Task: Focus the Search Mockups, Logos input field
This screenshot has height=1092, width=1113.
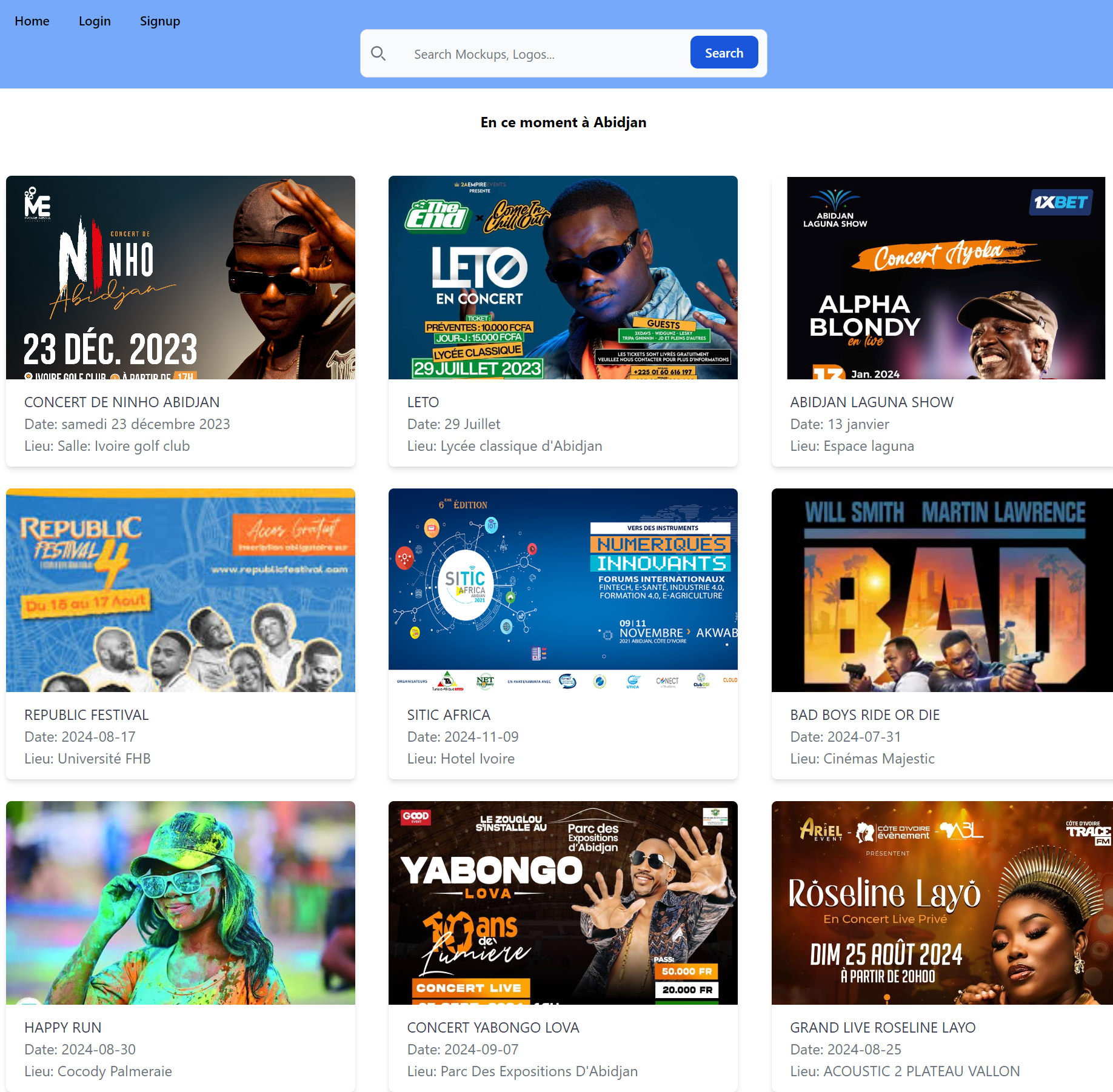Action: [540, 54]
